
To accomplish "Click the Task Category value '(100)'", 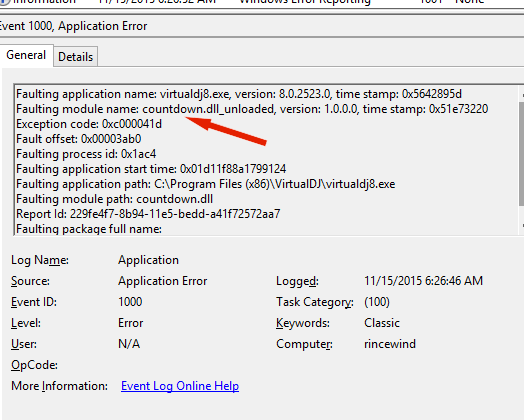I will (377, 302).
